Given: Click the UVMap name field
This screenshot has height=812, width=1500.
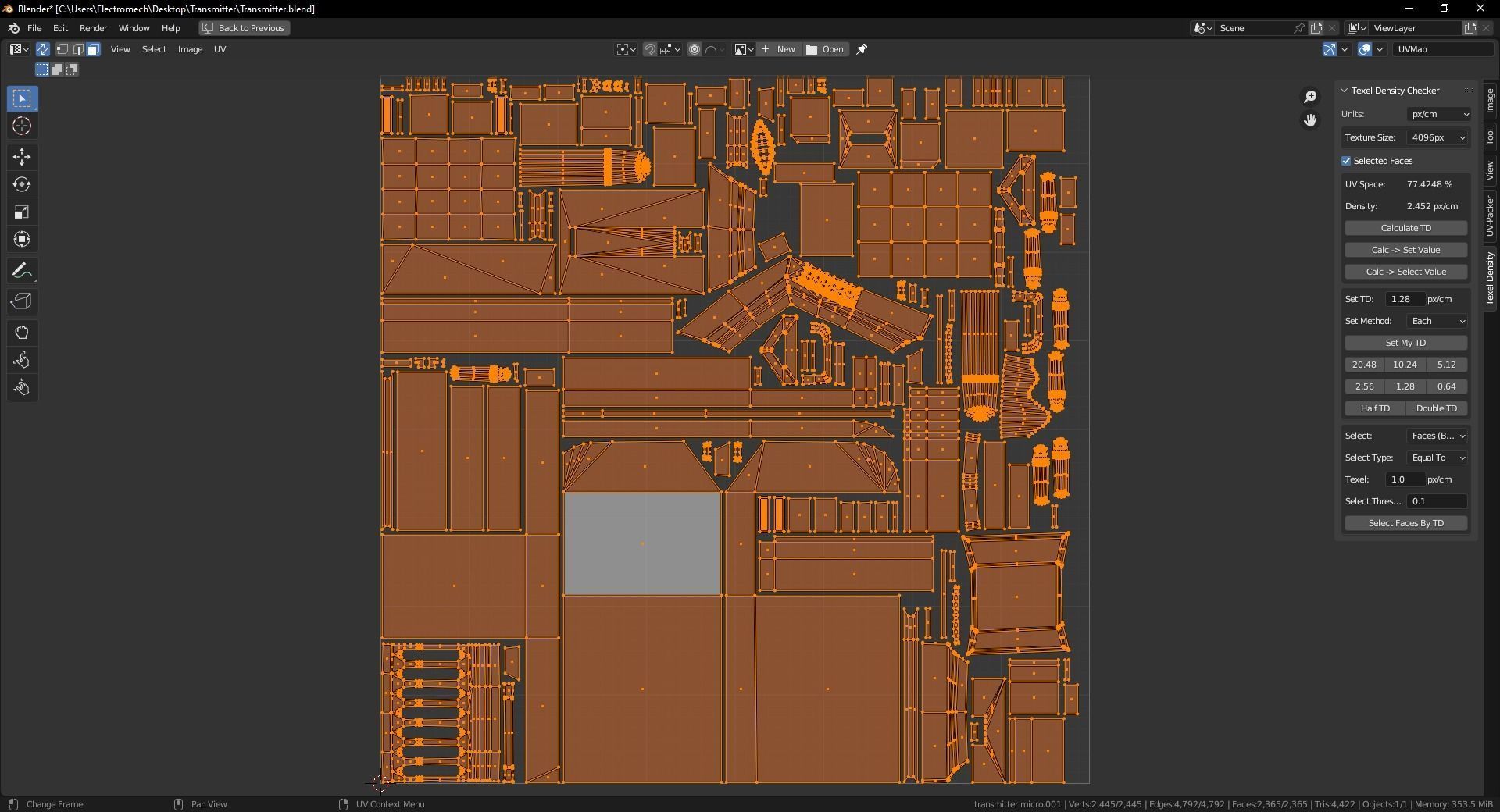Looking at the screenshot, I should [1442, 49].
